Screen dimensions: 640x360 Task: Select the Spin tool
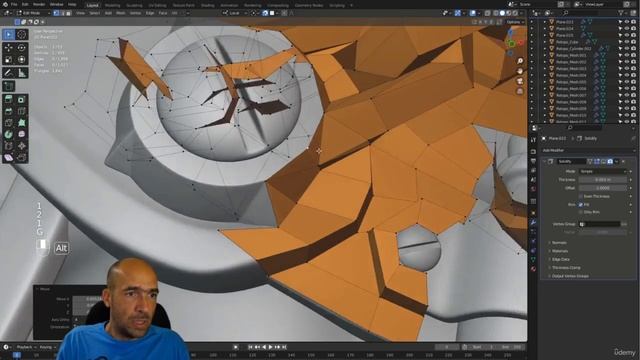9,134
